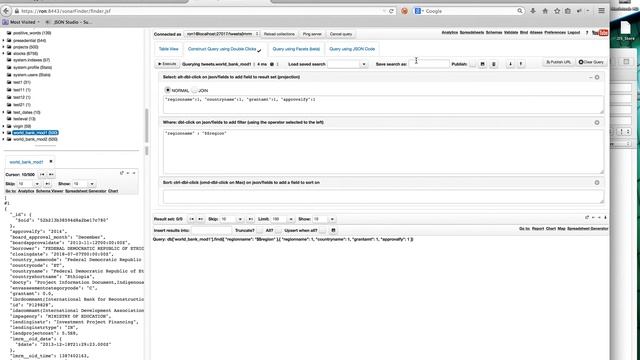Toggle the All? checkbox
Viewport: 640px width, 360px height.
[278, 231]
